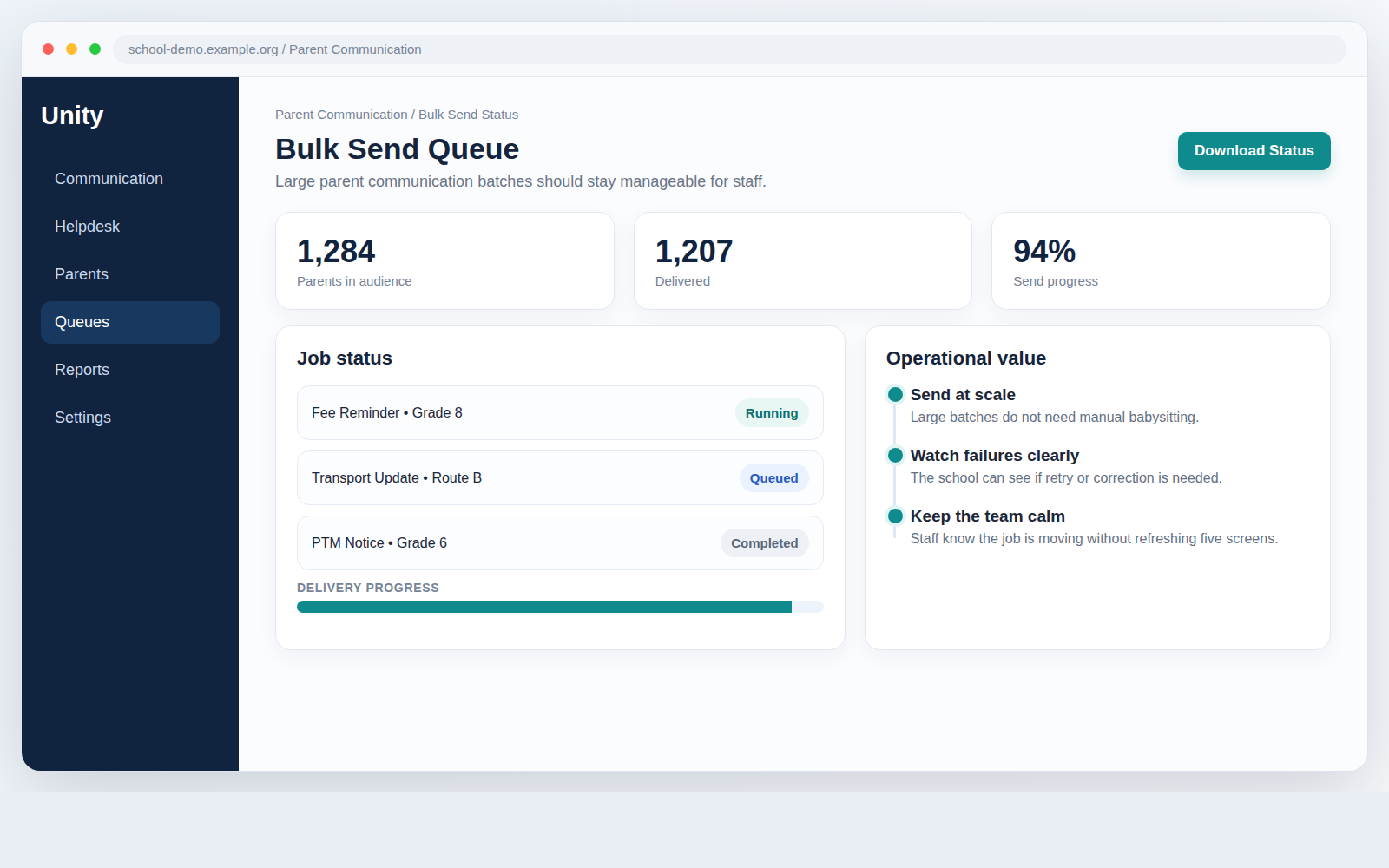1389x868 pixels.
Task: Click the yellow minimize window dot
Action: (x=72, y=49)
